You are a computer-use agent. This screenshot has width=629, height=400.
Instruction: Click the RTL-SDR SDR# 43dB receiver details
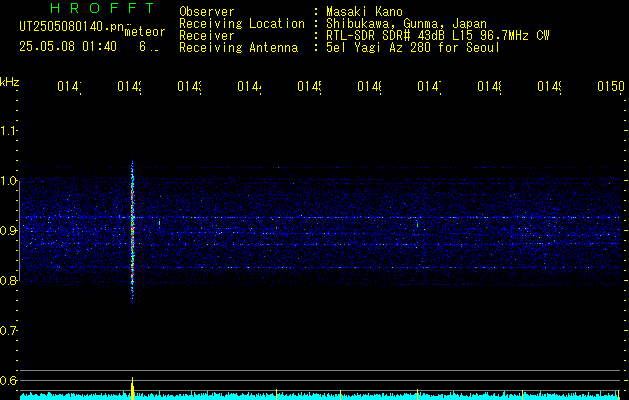click(438, 36)
